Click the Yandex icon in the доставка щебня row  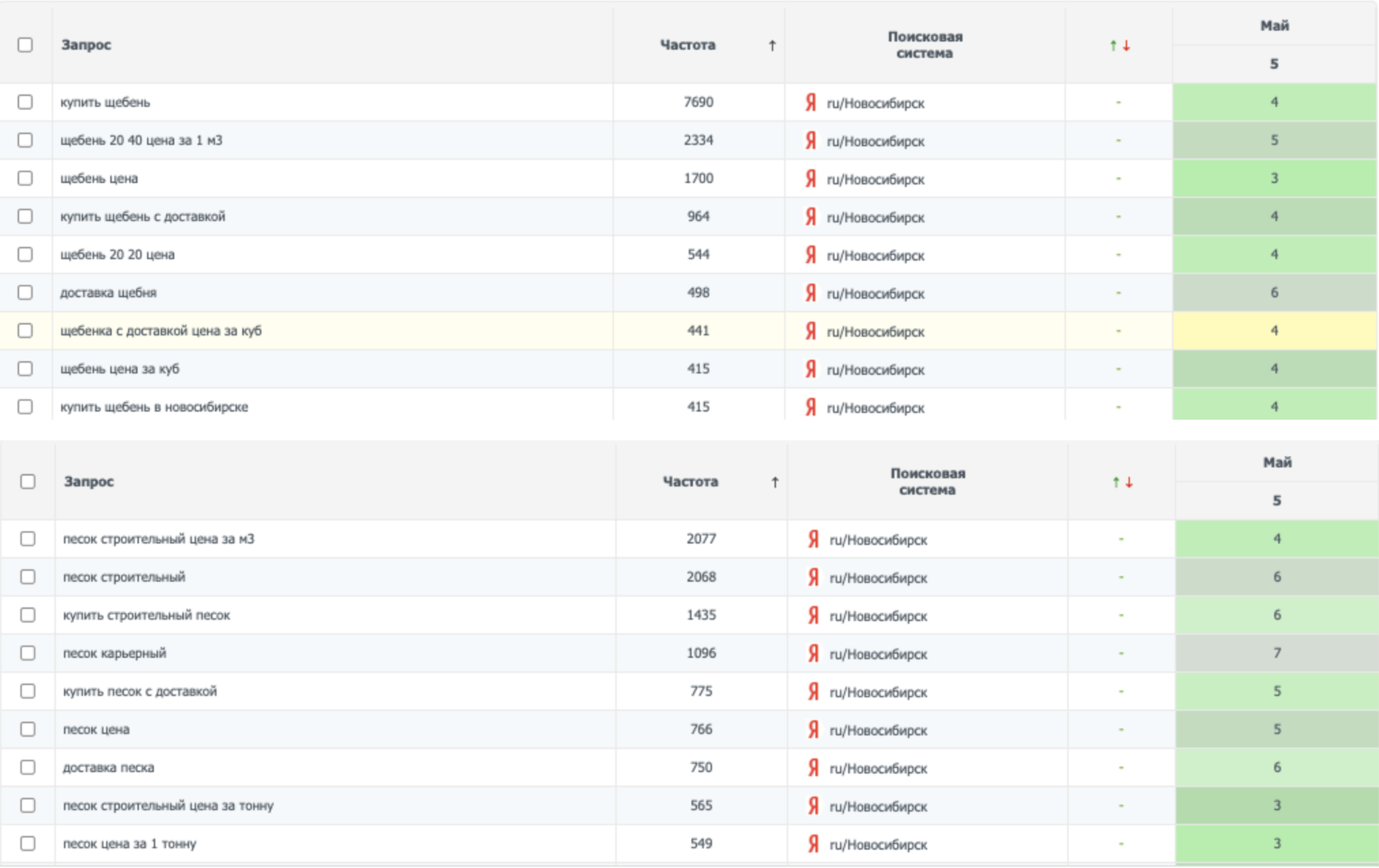click(810, 293)
